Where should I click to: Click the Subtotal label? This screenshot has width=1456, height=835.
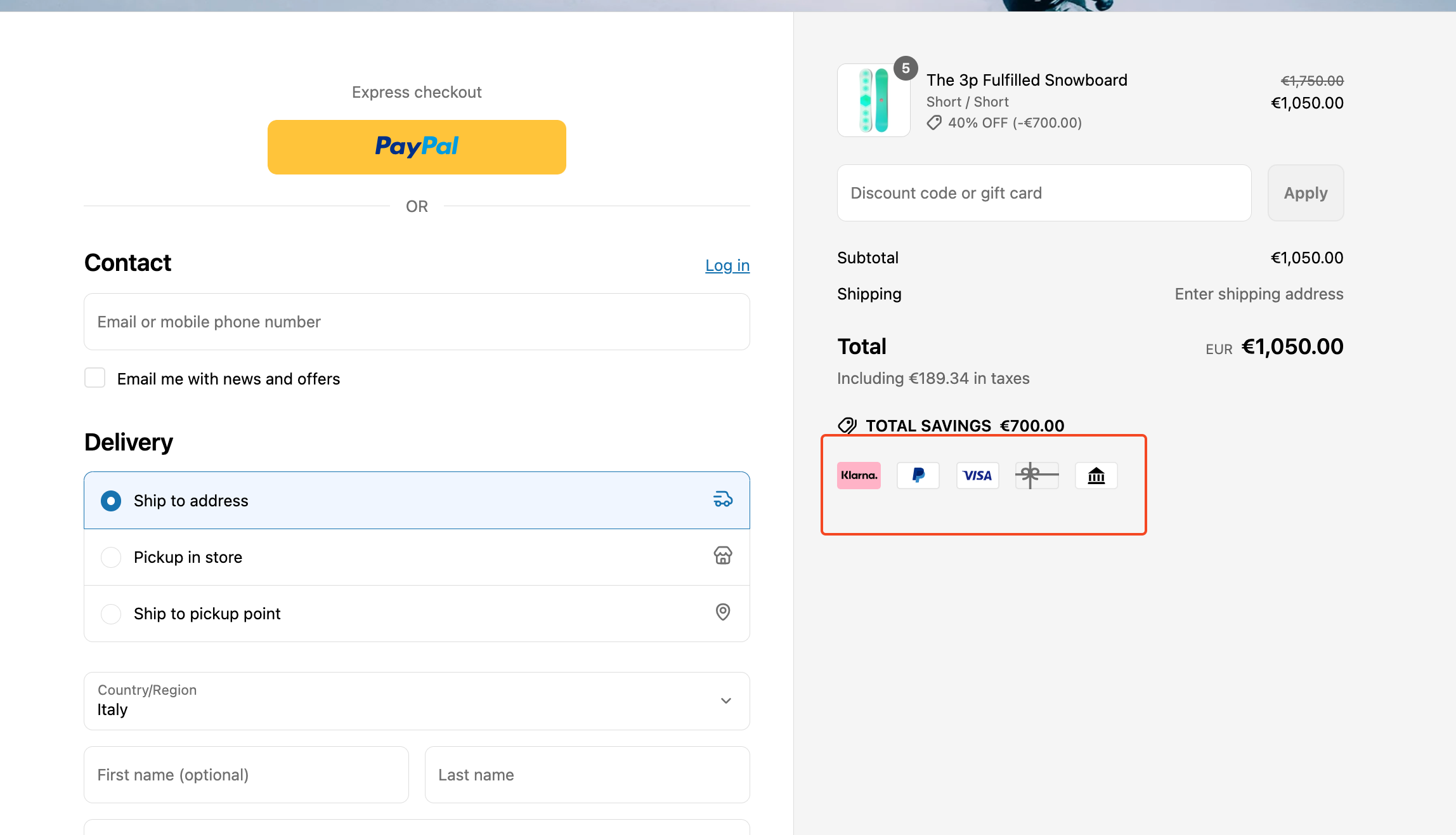tap(868, 258)
